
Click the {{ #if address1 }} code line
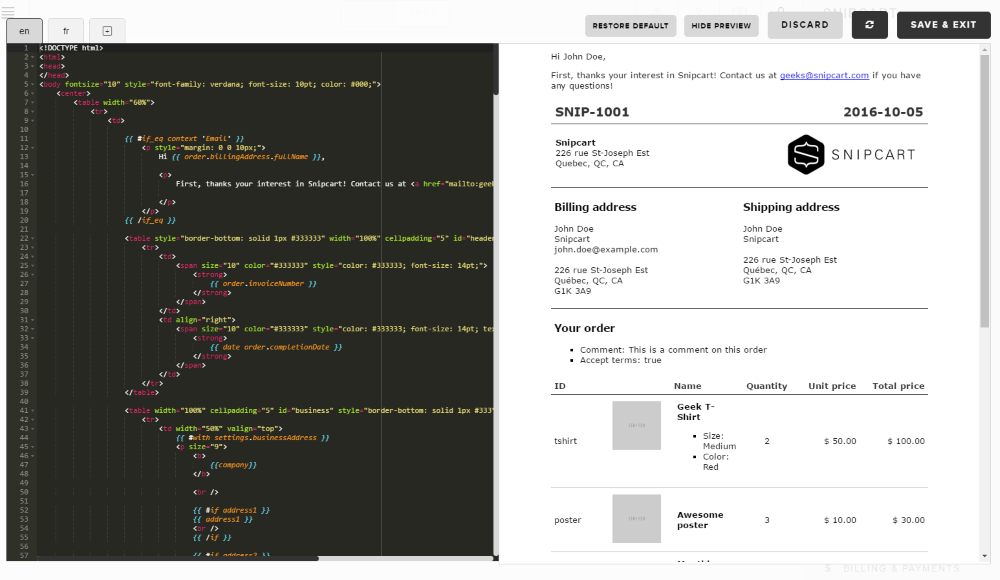[x=232, y=510]
